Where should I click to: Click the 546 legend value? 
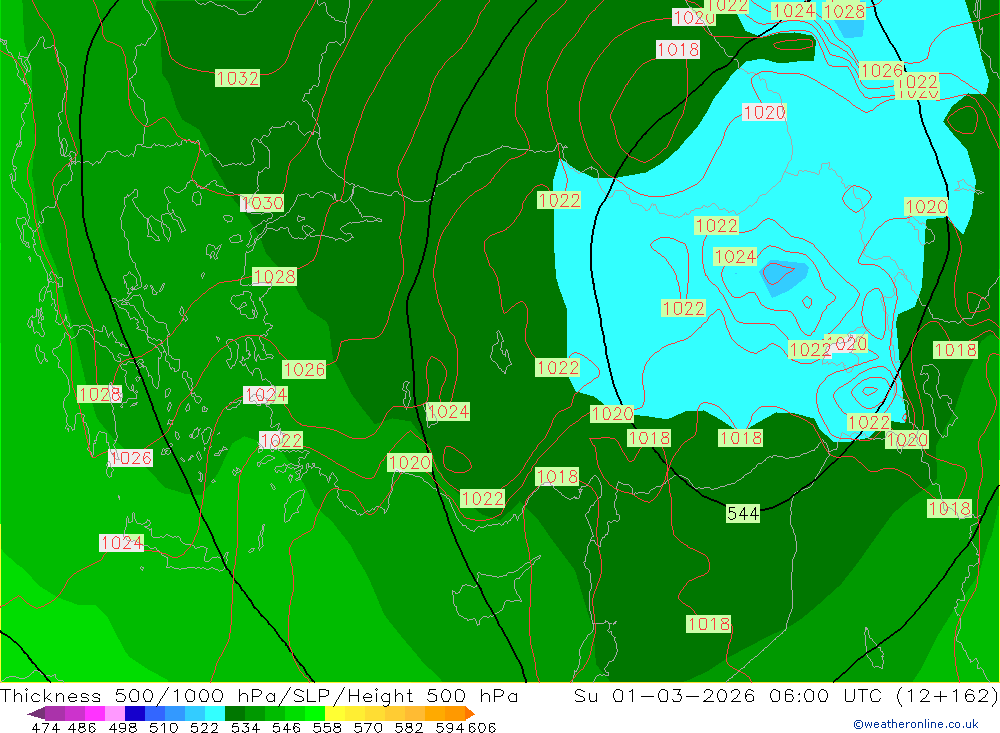285,727
